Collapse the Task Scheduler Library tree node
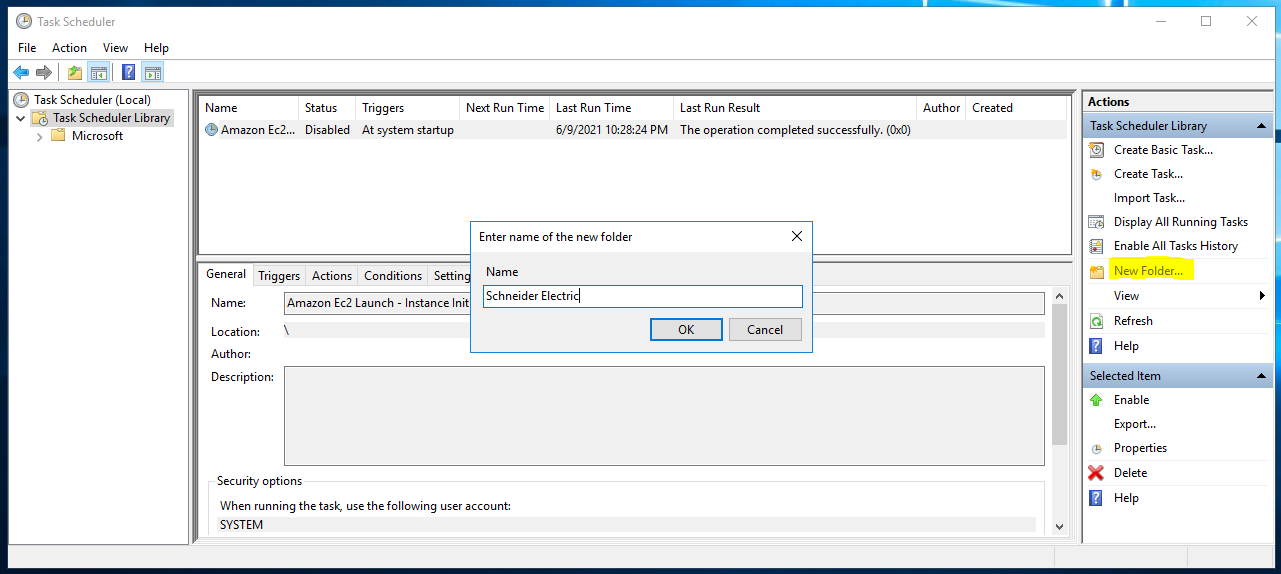 coord(21,118)
